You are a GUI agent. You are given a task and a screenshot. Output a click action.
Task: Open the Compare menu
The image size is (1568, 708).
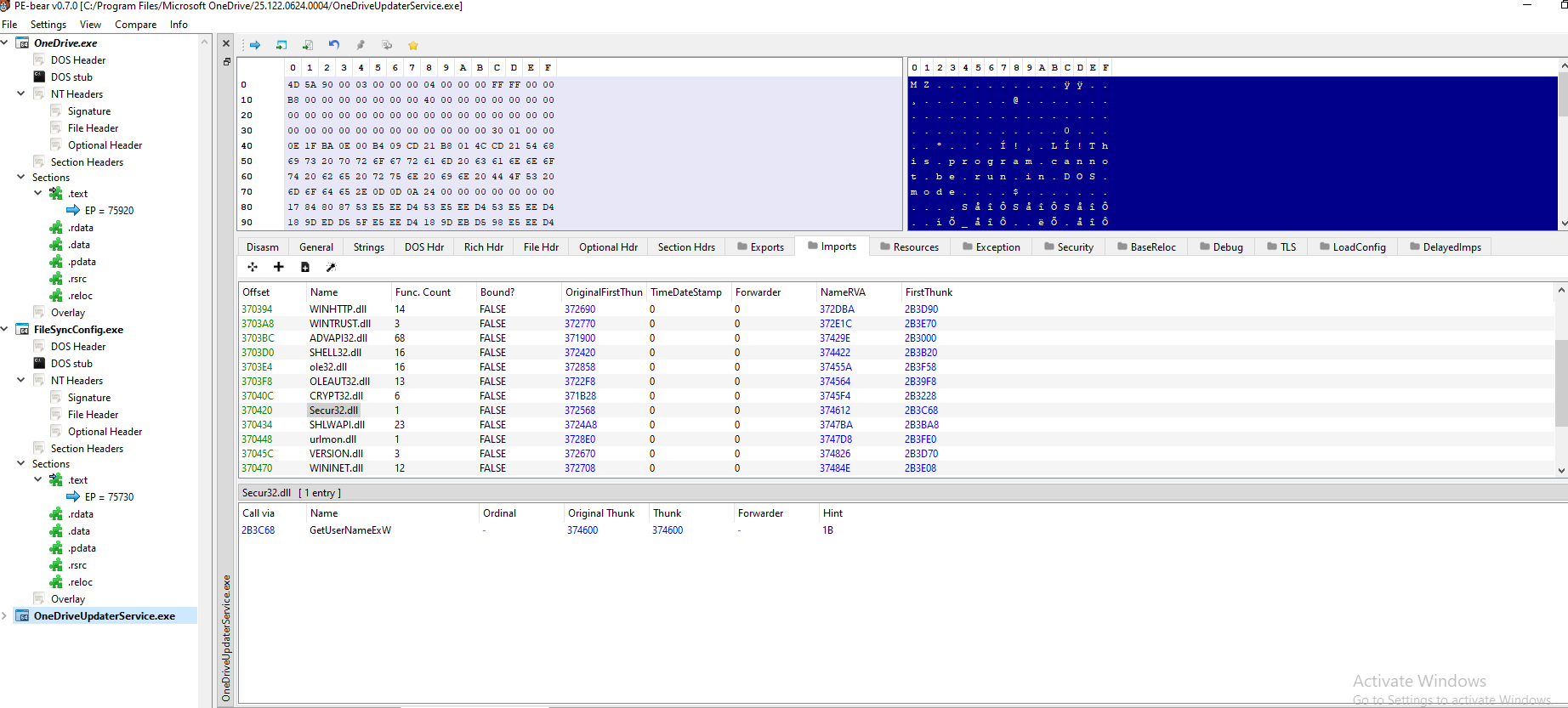135,24
